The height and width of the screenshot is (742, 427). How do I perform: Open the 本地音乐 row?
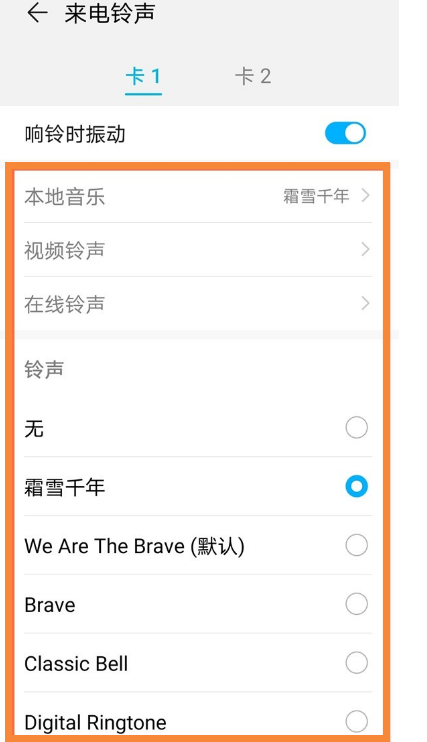pos(198,196)
